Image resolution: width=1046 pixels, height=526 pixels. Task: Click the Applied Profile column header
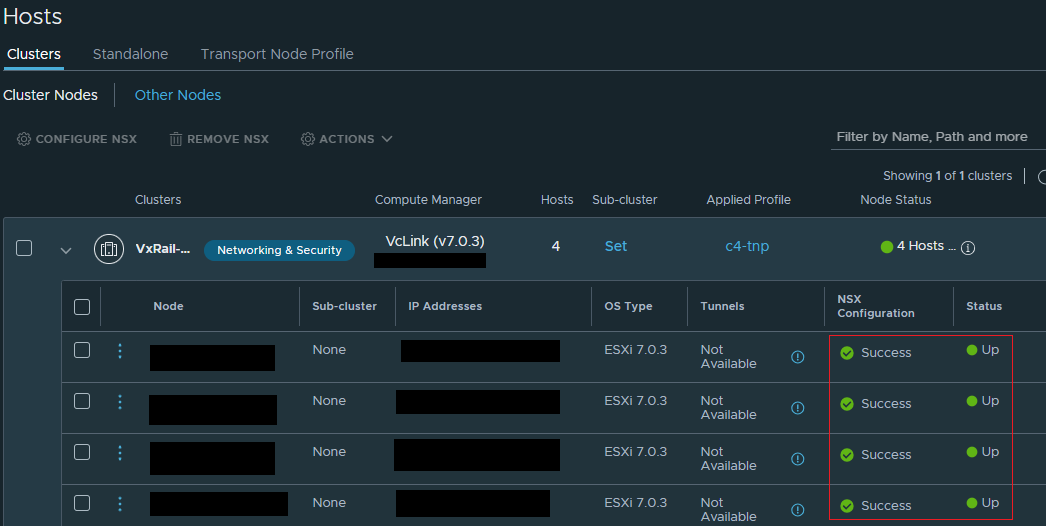click(748, 200)
